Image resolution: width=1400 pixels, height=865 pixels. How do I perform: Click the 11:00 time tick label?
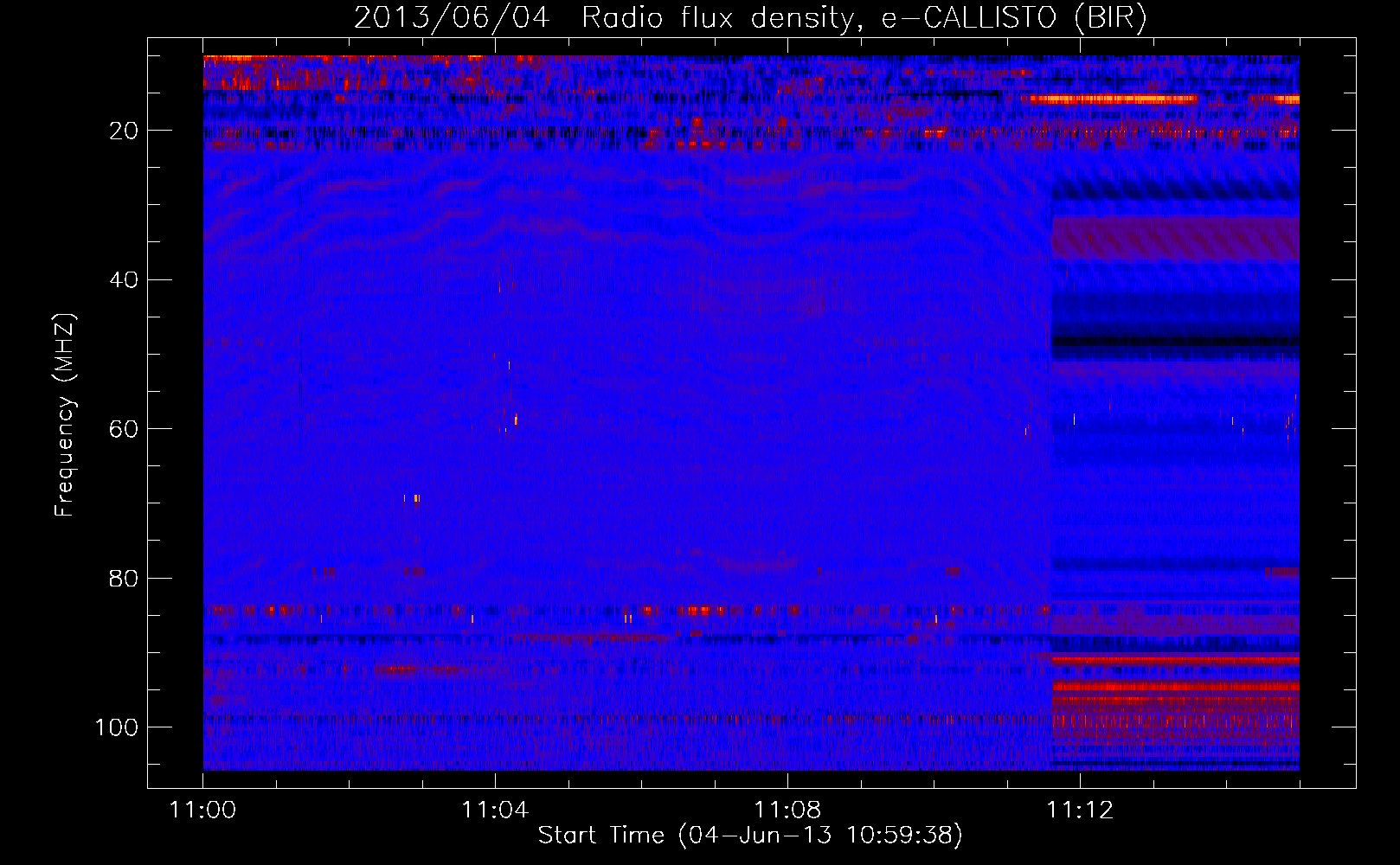202,811
